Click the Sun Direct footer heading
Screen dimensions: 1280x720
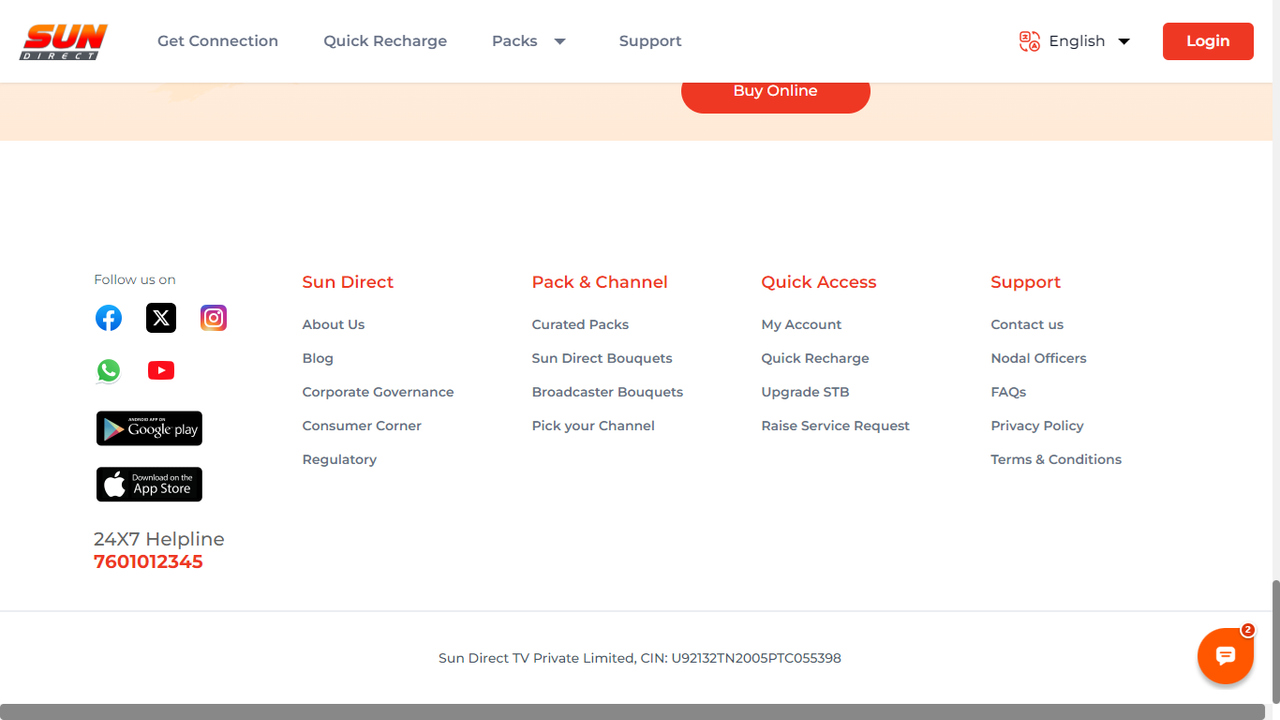click(x=348, y=282)
